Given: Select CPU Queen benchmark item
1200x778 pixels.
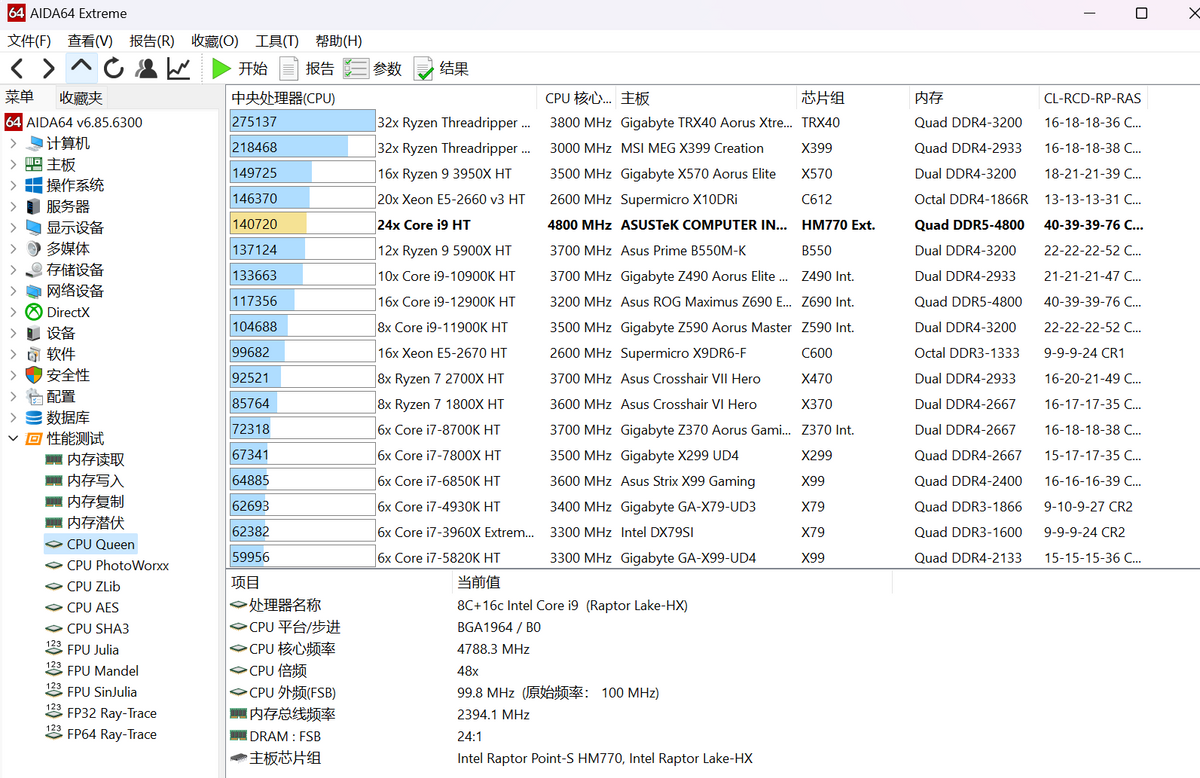Looking at the screenshot, I should click(x=90, y=544).
